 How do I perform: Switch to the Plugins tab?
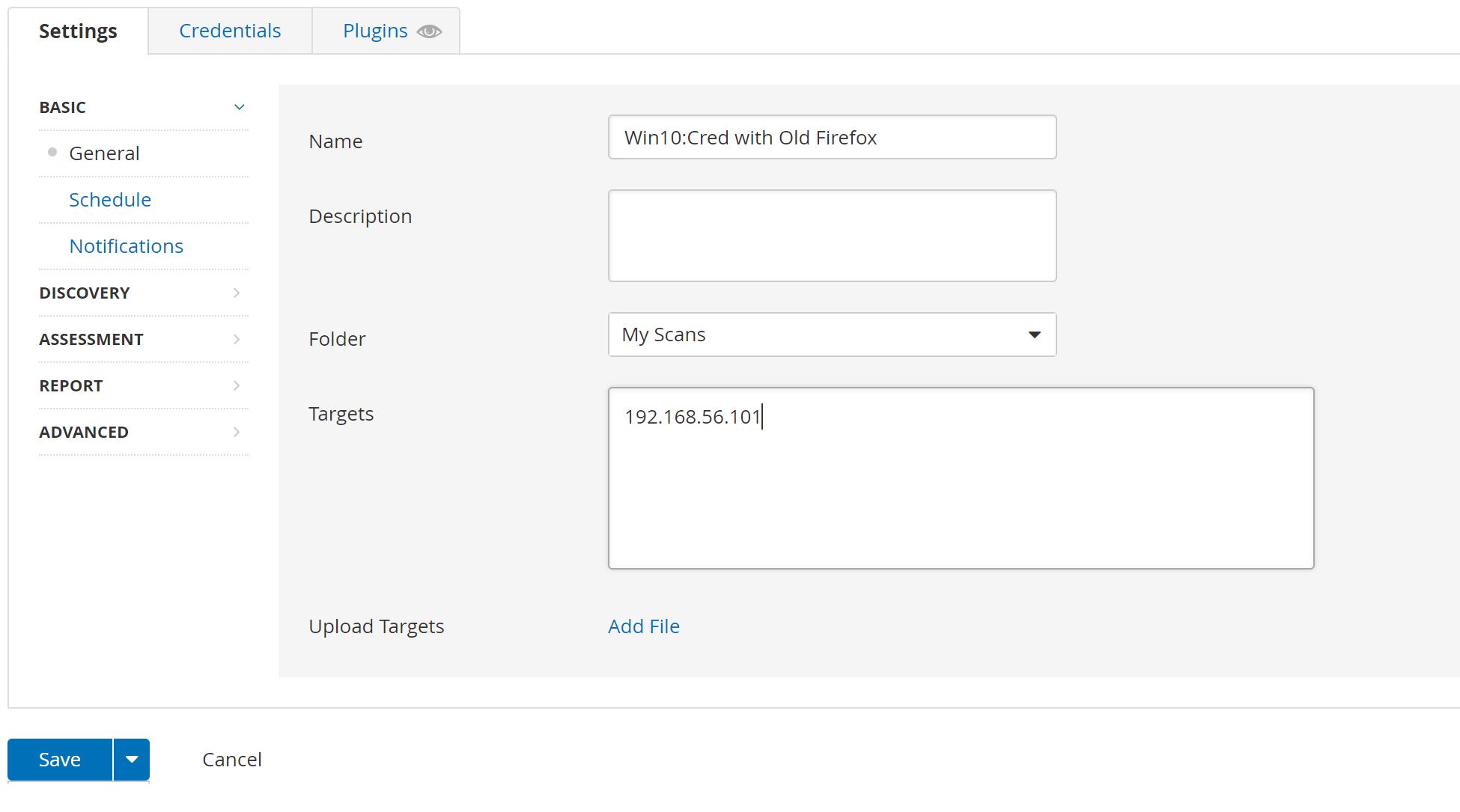click(x=374, y=31)
